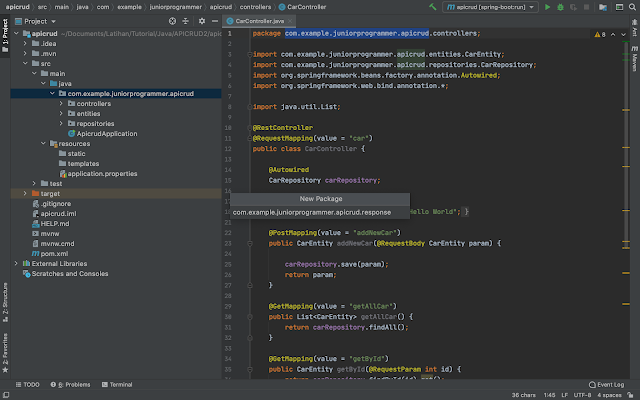Open Project panel settings gear
The width and height of the screenshot is (640, 400).
(x=202, y=21)
